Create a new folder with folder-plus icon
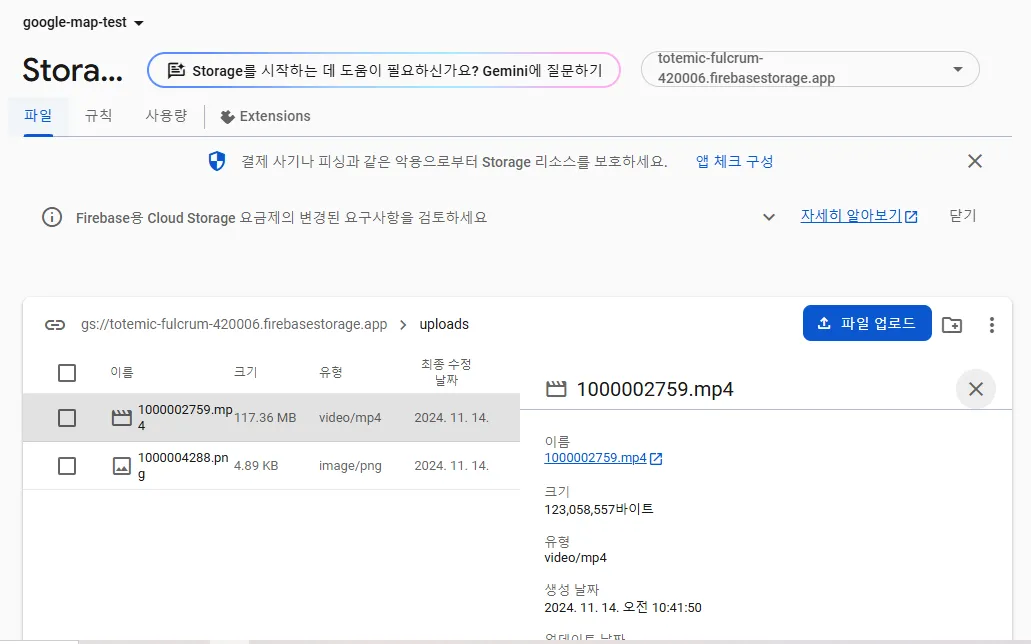 click(x=952, y=324)
